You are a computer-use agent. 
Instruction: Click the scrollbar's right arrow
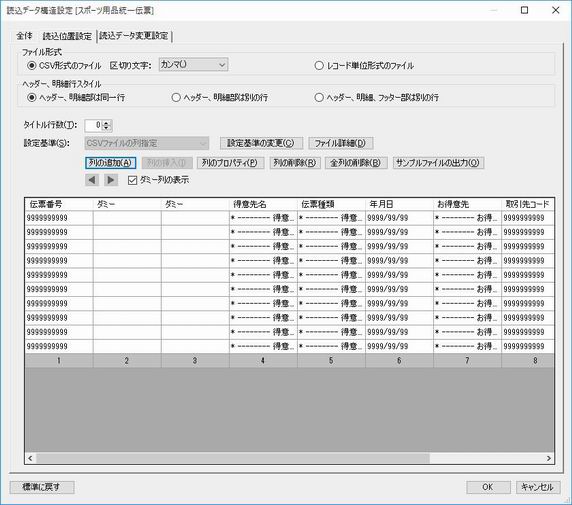tap(549, 458)
